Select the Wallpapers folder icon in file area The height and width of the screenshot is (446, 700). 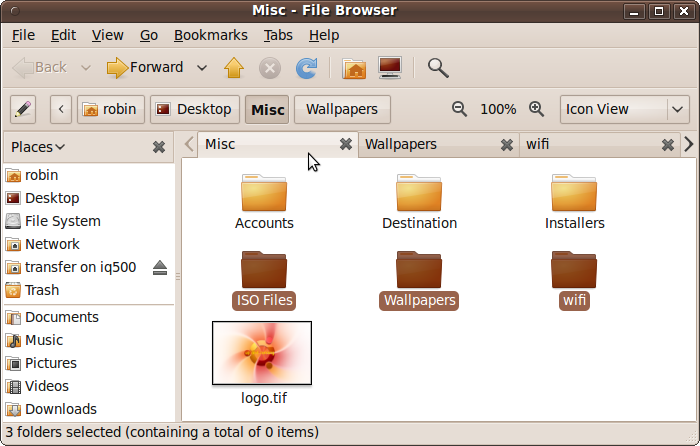pos(419,270)
